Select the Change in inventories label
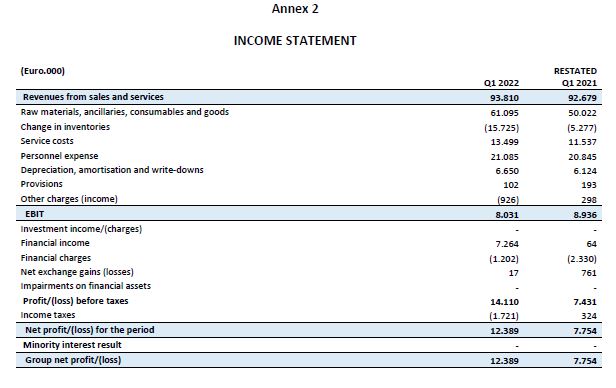 click(x=65, y=127)
